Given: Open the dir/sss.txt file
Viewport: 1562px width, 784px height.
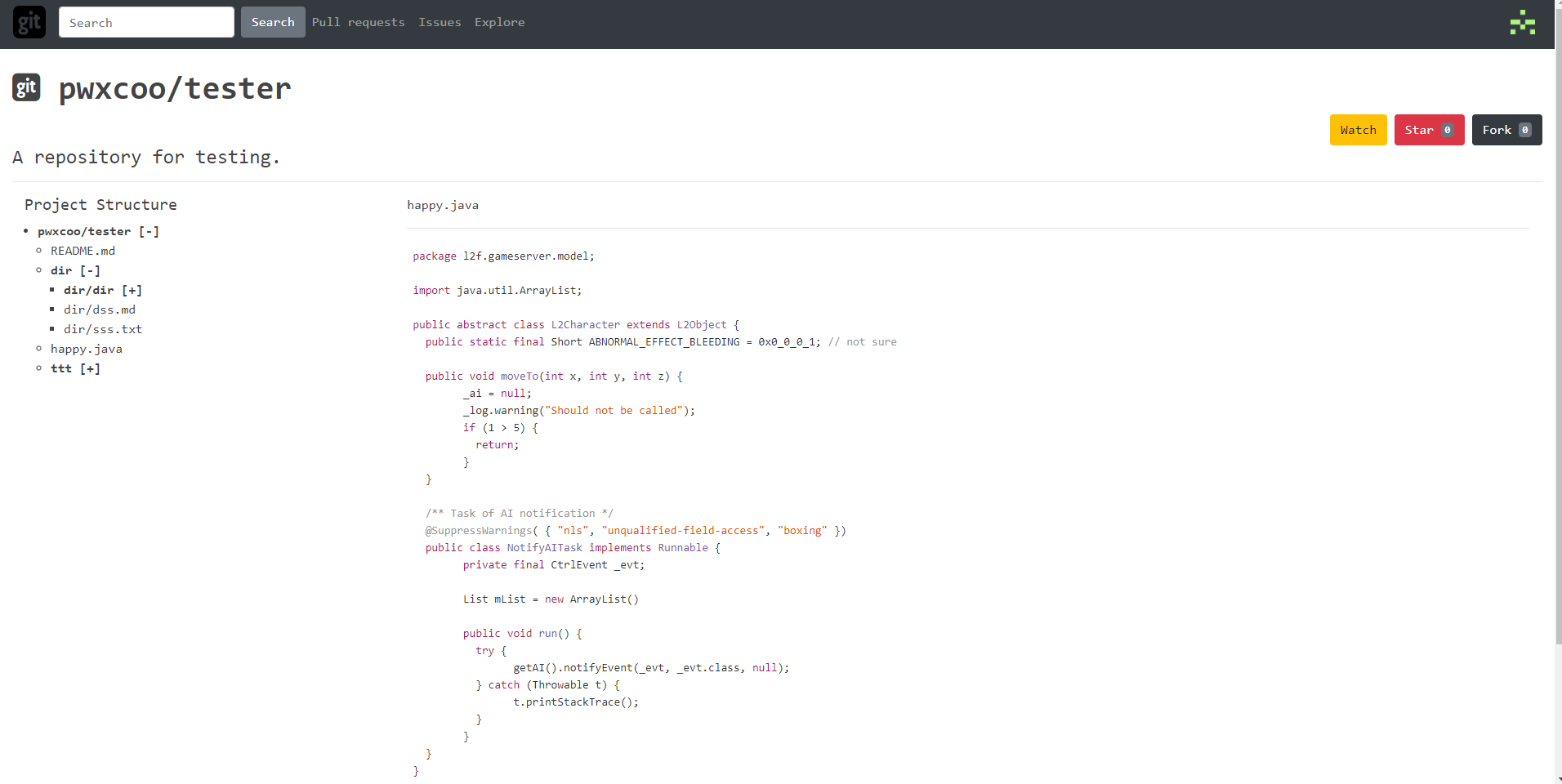Looking at the screenshot, I should [103, 329].
